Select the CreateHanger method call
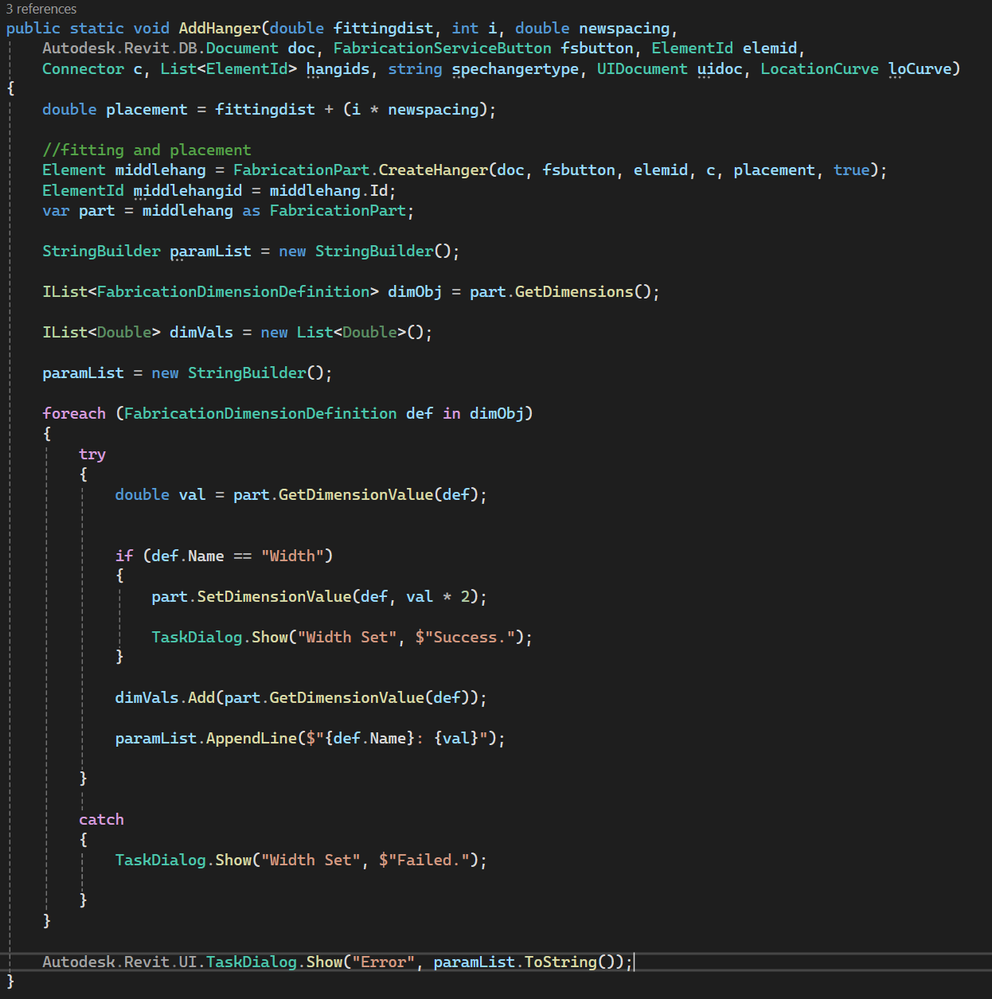Viewport: 992px width, 999px height. click(433, 170)
